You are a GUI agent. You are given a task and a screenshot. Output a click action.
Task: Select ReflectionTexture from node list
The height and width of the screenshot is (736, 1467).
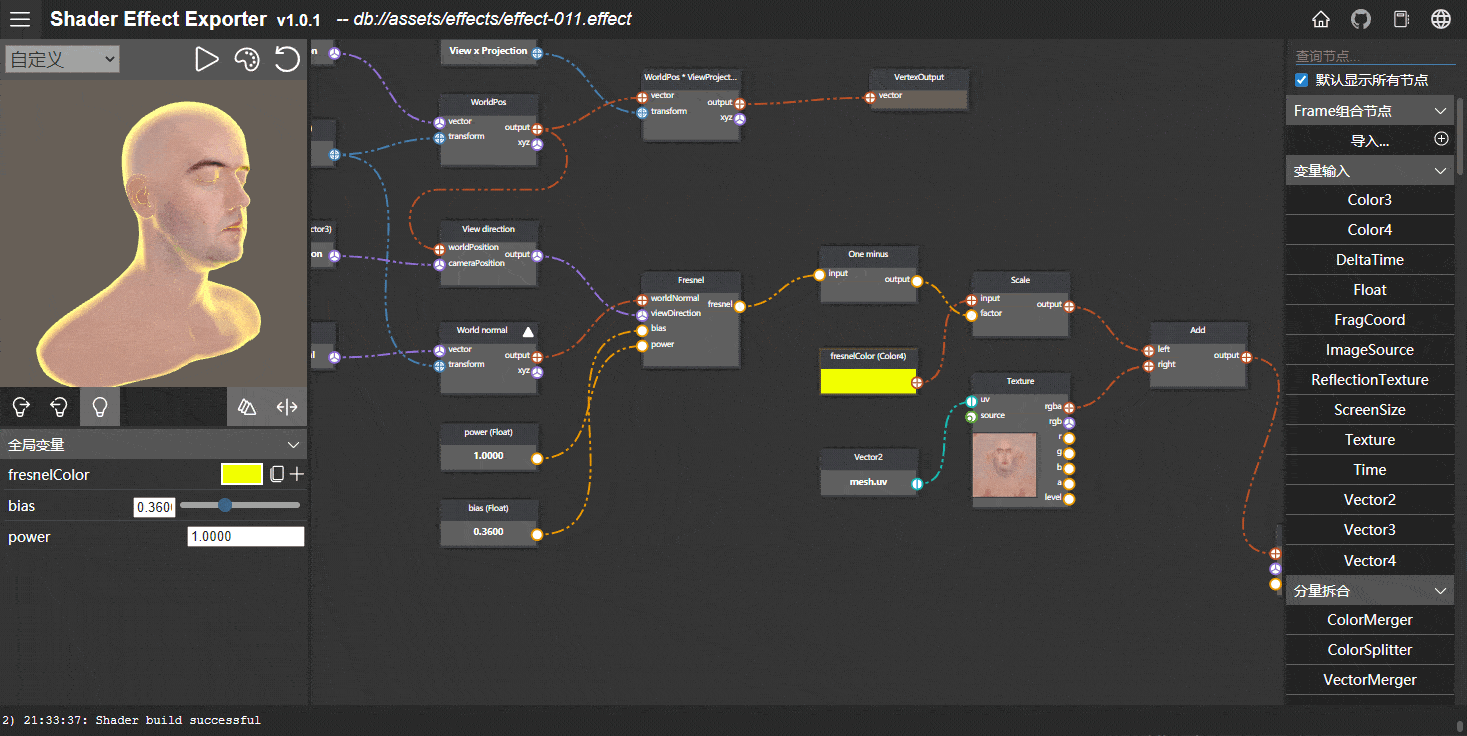pos(1369,380)
